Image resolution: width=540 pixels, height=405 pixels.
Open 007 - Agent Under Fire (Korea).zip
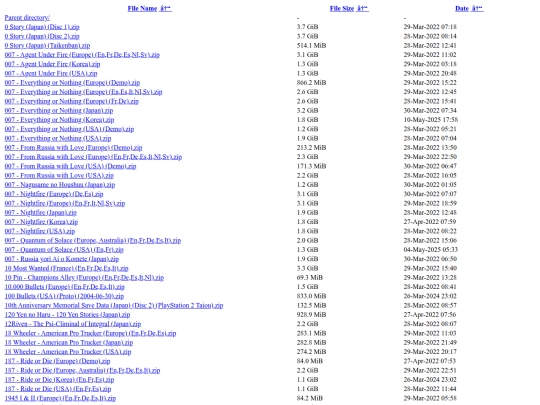pos(52,64)
